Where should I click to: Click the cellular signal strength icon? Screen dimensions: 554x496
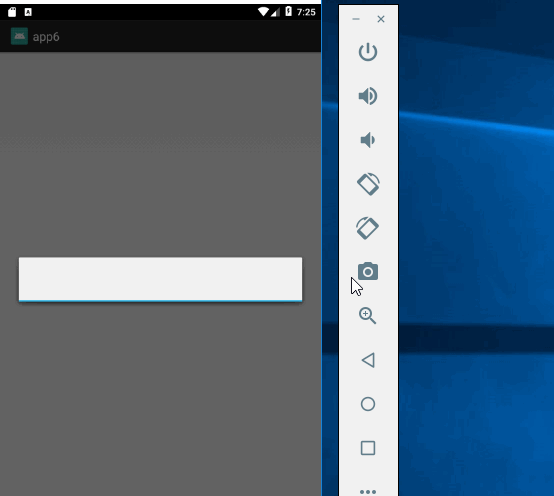[276, 12]
